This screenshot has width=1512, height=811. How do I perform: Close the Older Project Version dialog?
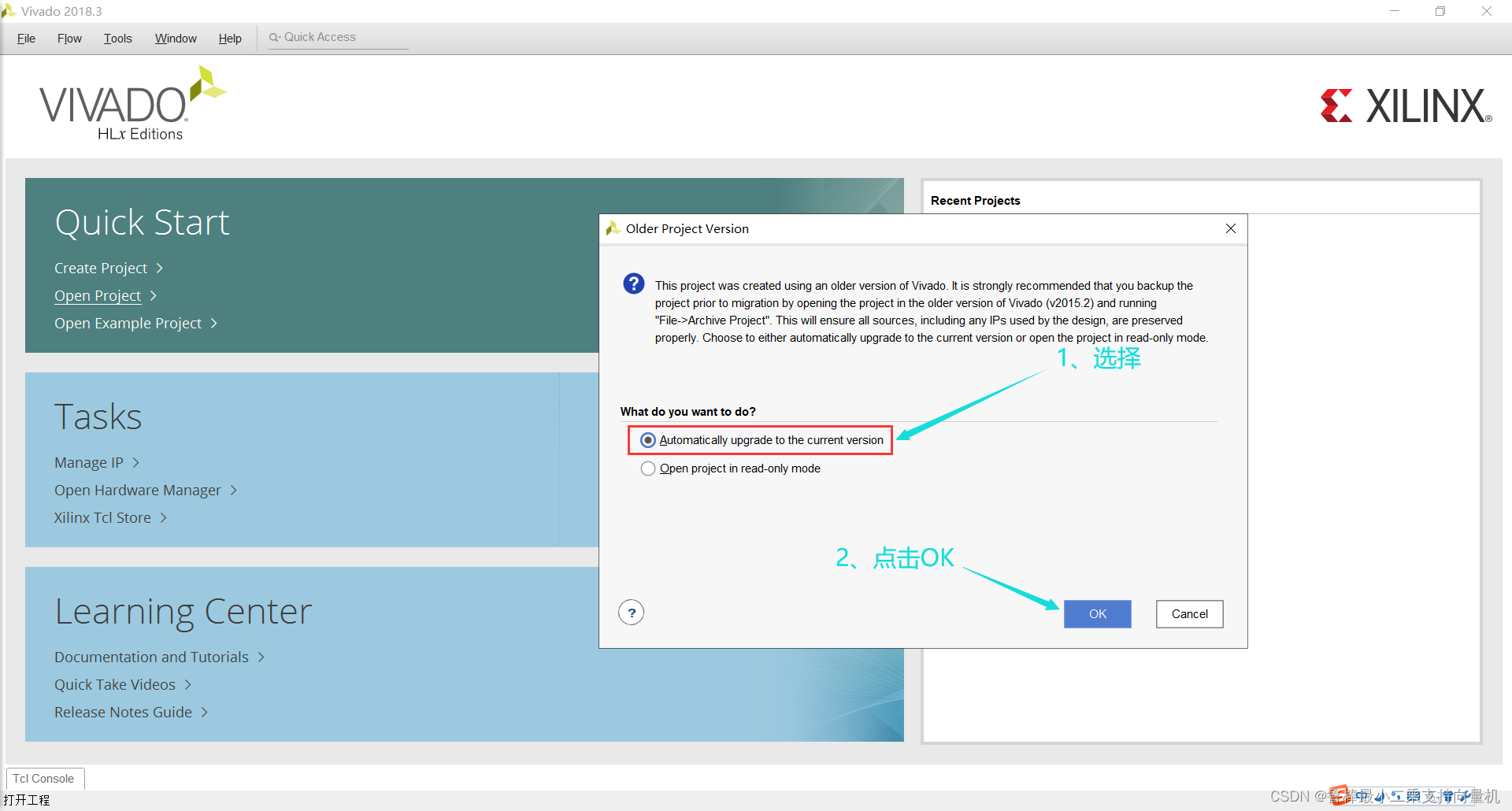(x=1231, y=228)
